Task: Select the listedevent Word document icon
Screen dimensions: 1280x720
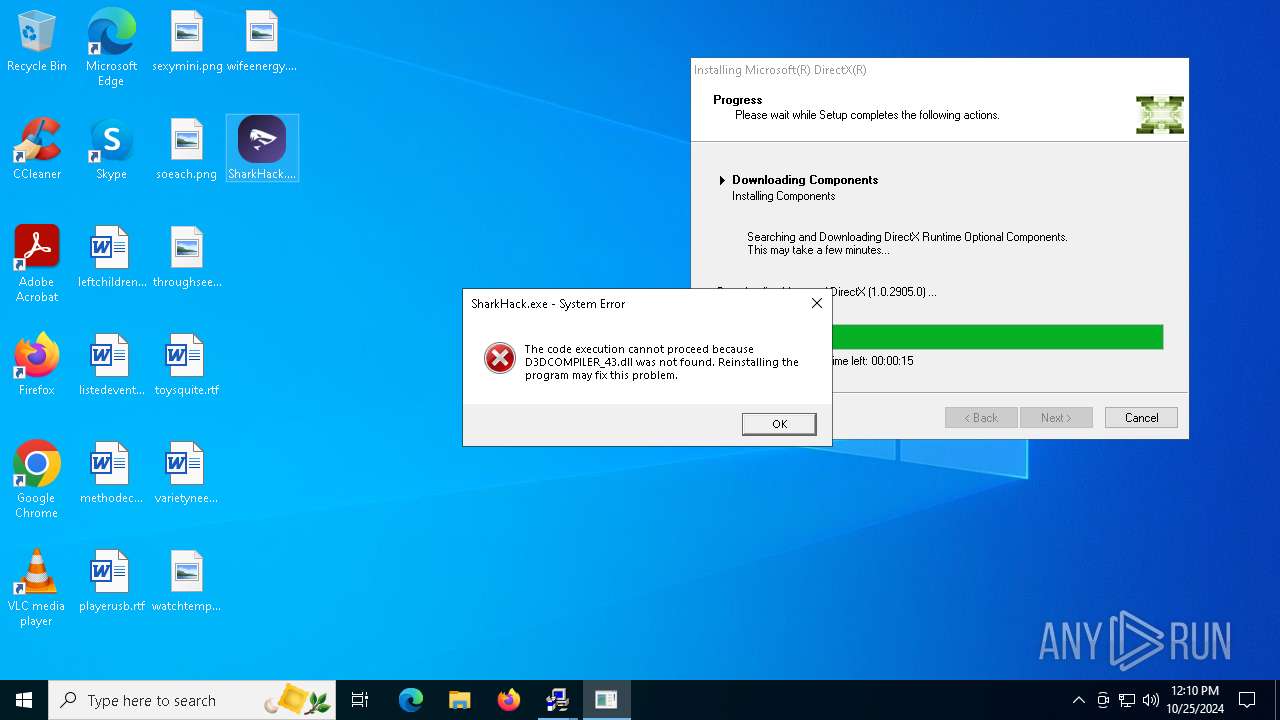Action: pos(111,364)
